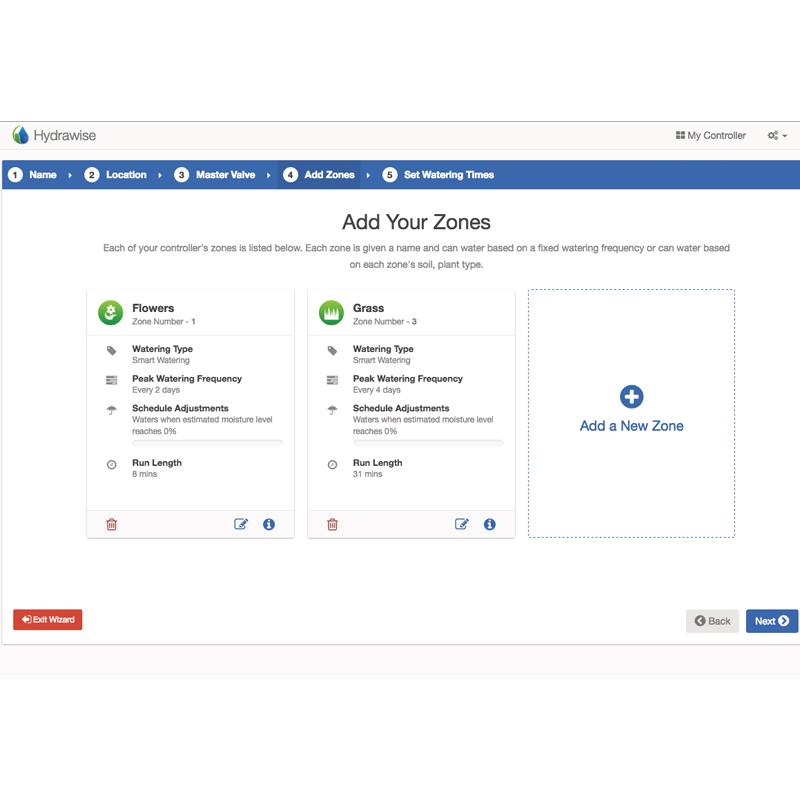Delete the Grass zone with trash icon
Viewport: 800px width, 800px height.
pos(333,524)
